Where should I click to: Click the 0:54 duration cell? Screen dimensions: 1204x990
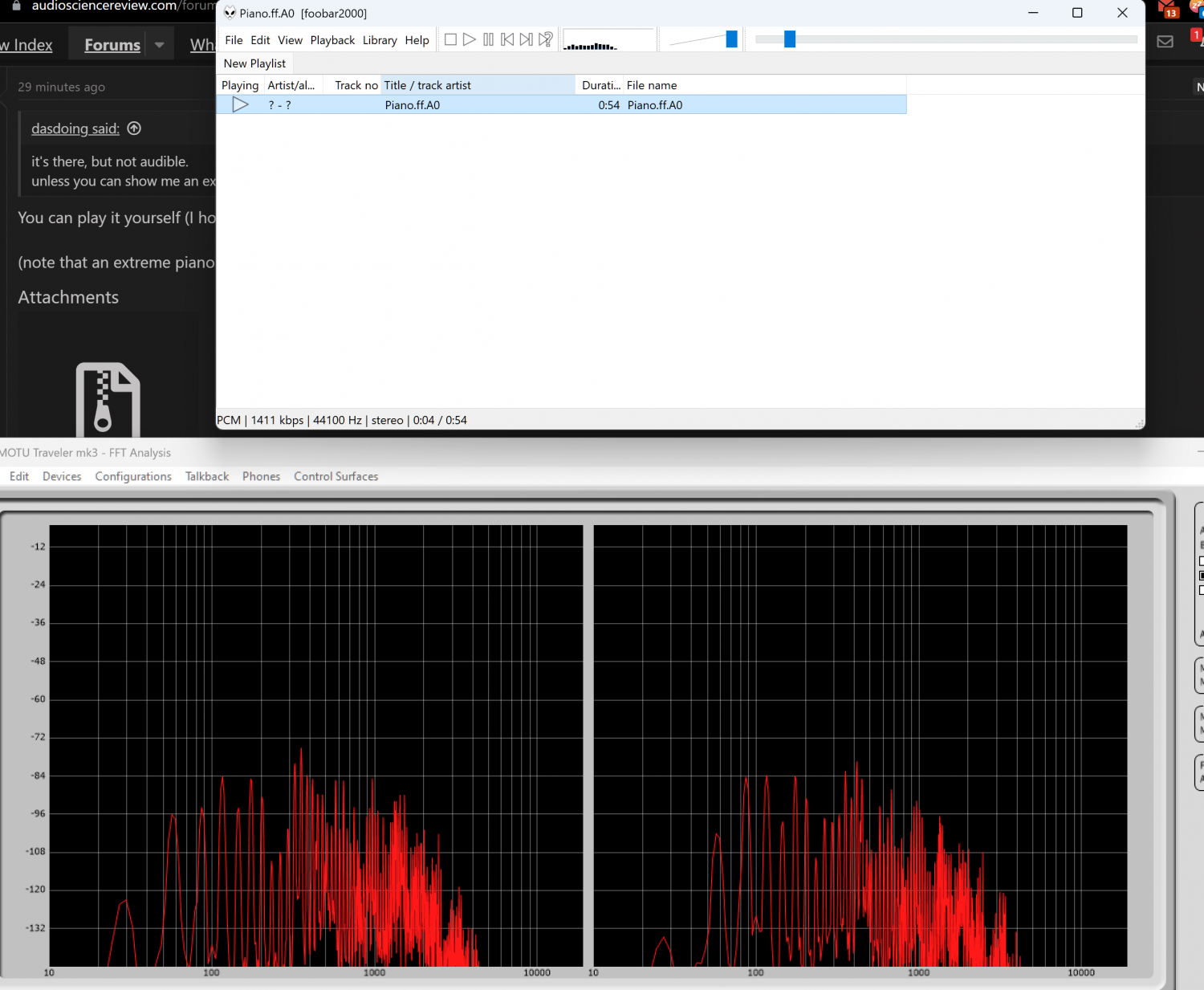608,105
